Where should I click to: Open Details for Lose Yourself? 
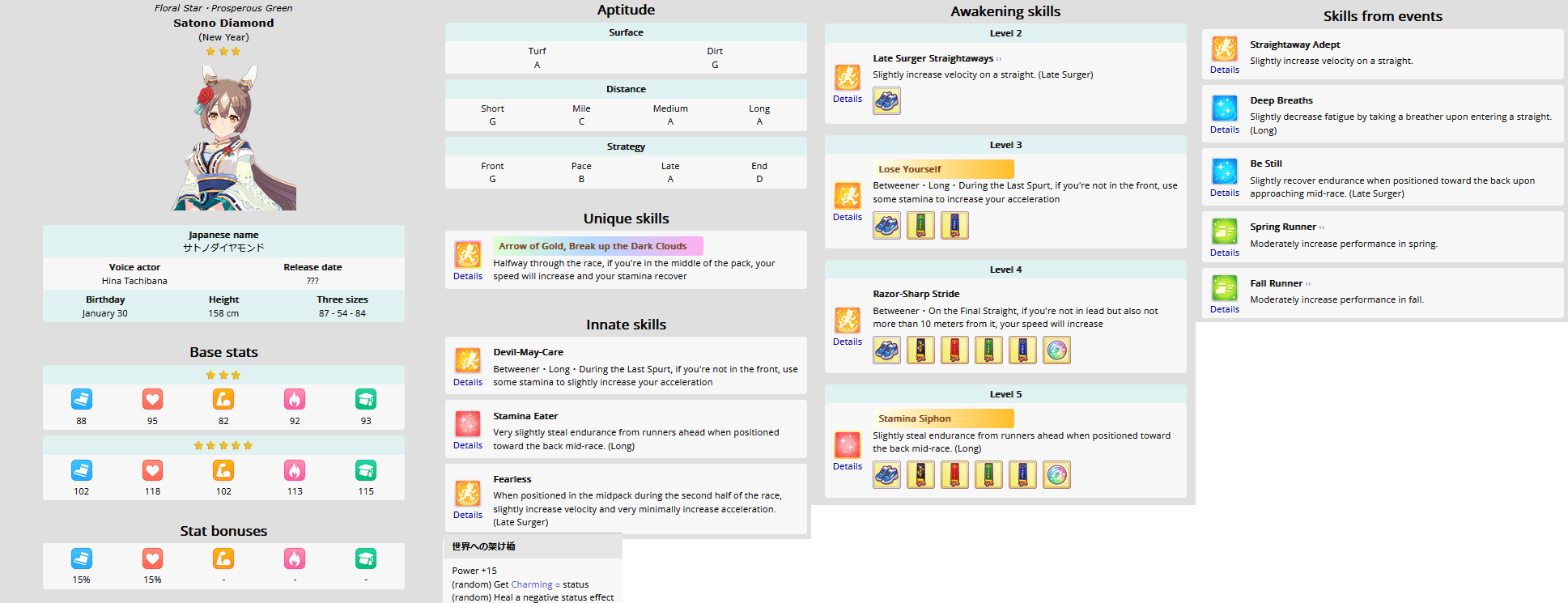(848, 218)
